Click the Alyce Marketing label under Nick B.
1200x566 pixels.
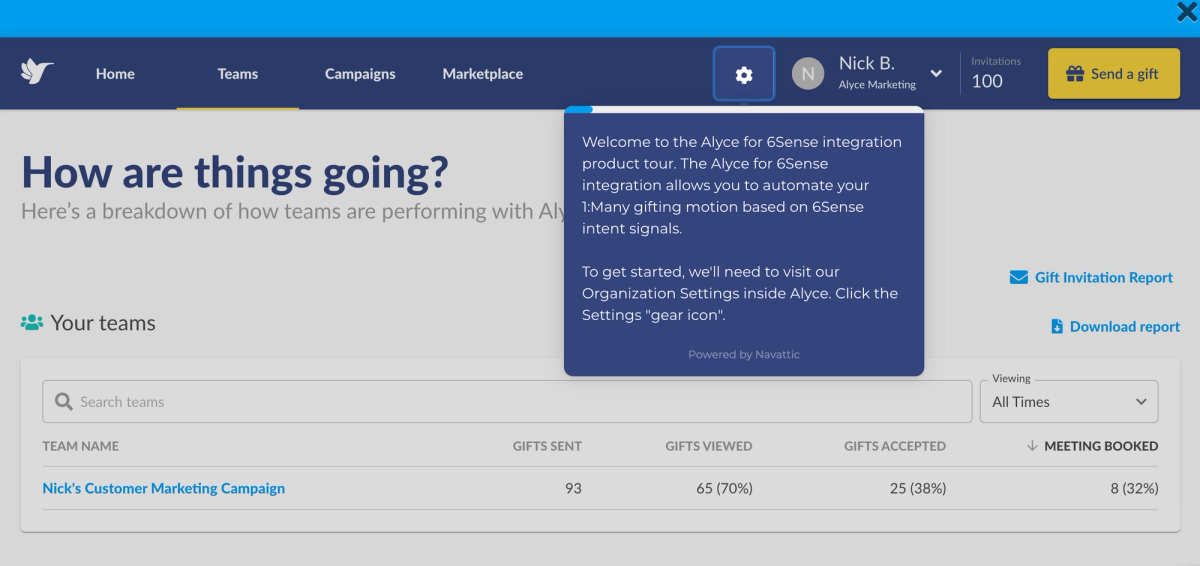[877, 85]
